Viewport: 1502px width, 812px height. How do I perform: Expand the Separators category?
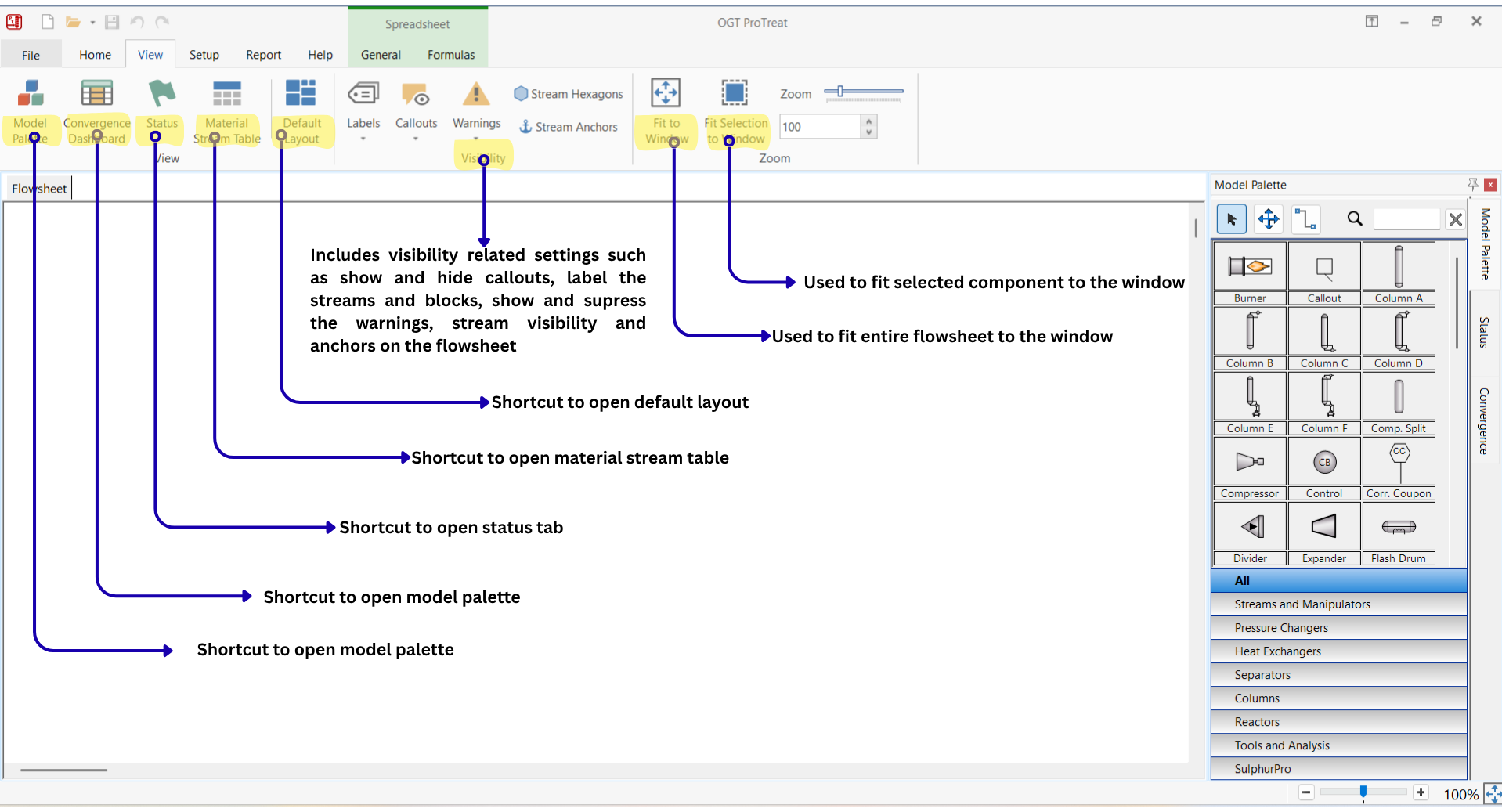(x=1338, y=675)
